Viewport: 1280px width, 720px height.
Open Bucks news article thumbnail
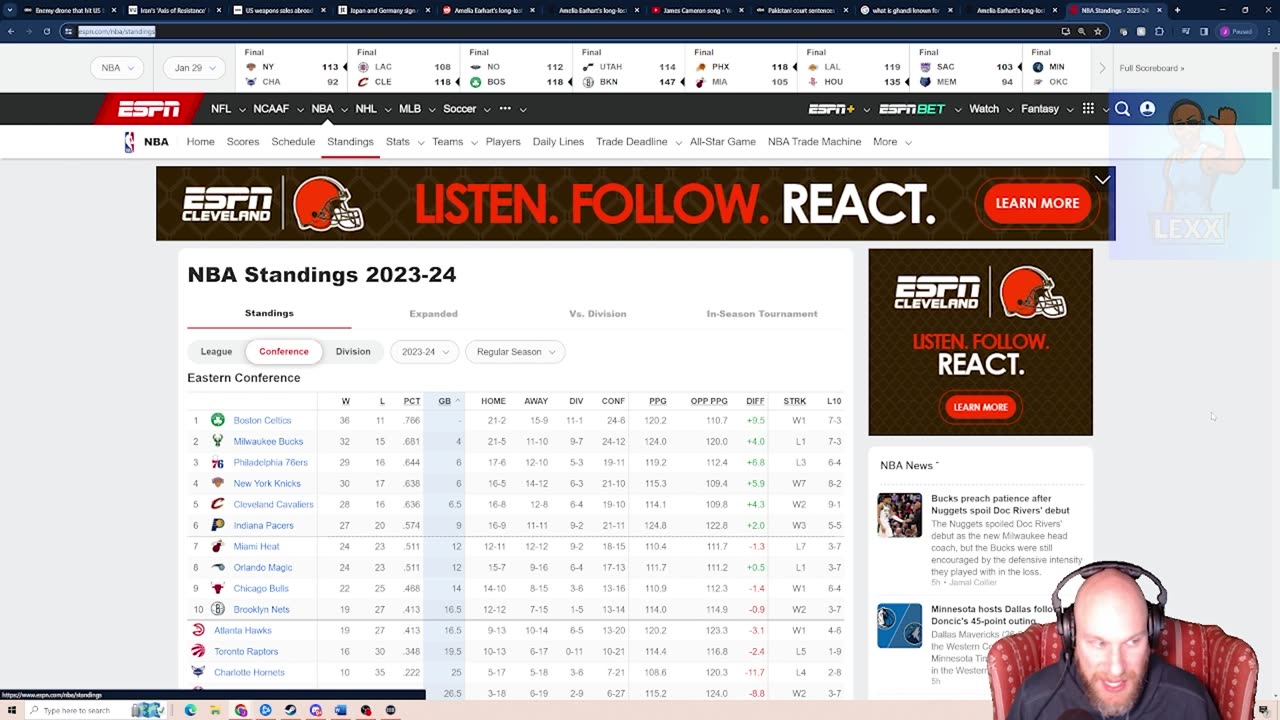click(x=899, y=515)
